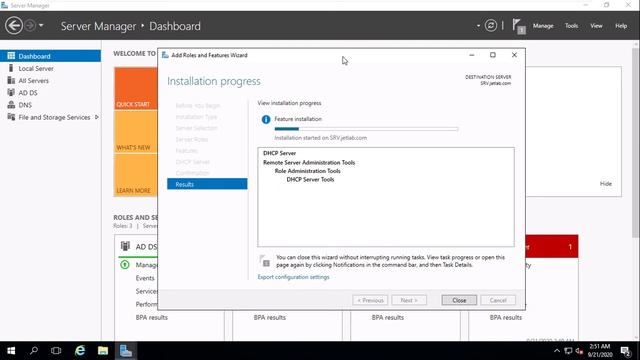Click the AD DS tile server icon
This screenshot has height=360, width=640.
tap(125, 246)
